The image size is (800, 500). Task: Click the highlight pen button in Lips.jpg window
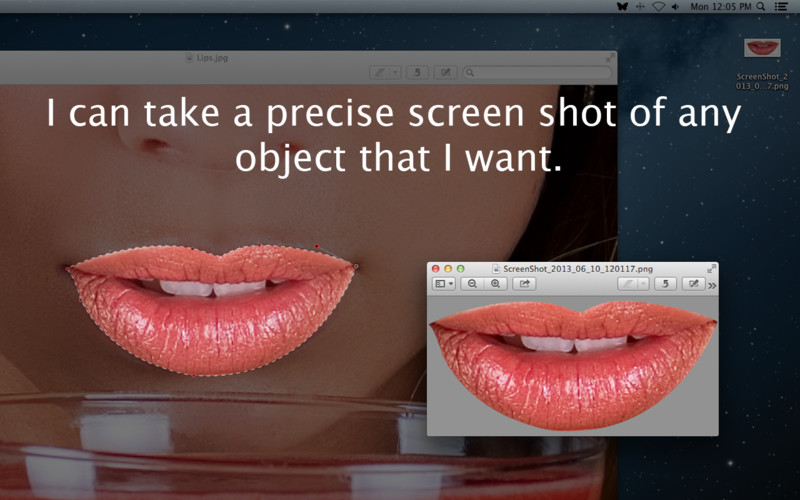pos(380,72)
